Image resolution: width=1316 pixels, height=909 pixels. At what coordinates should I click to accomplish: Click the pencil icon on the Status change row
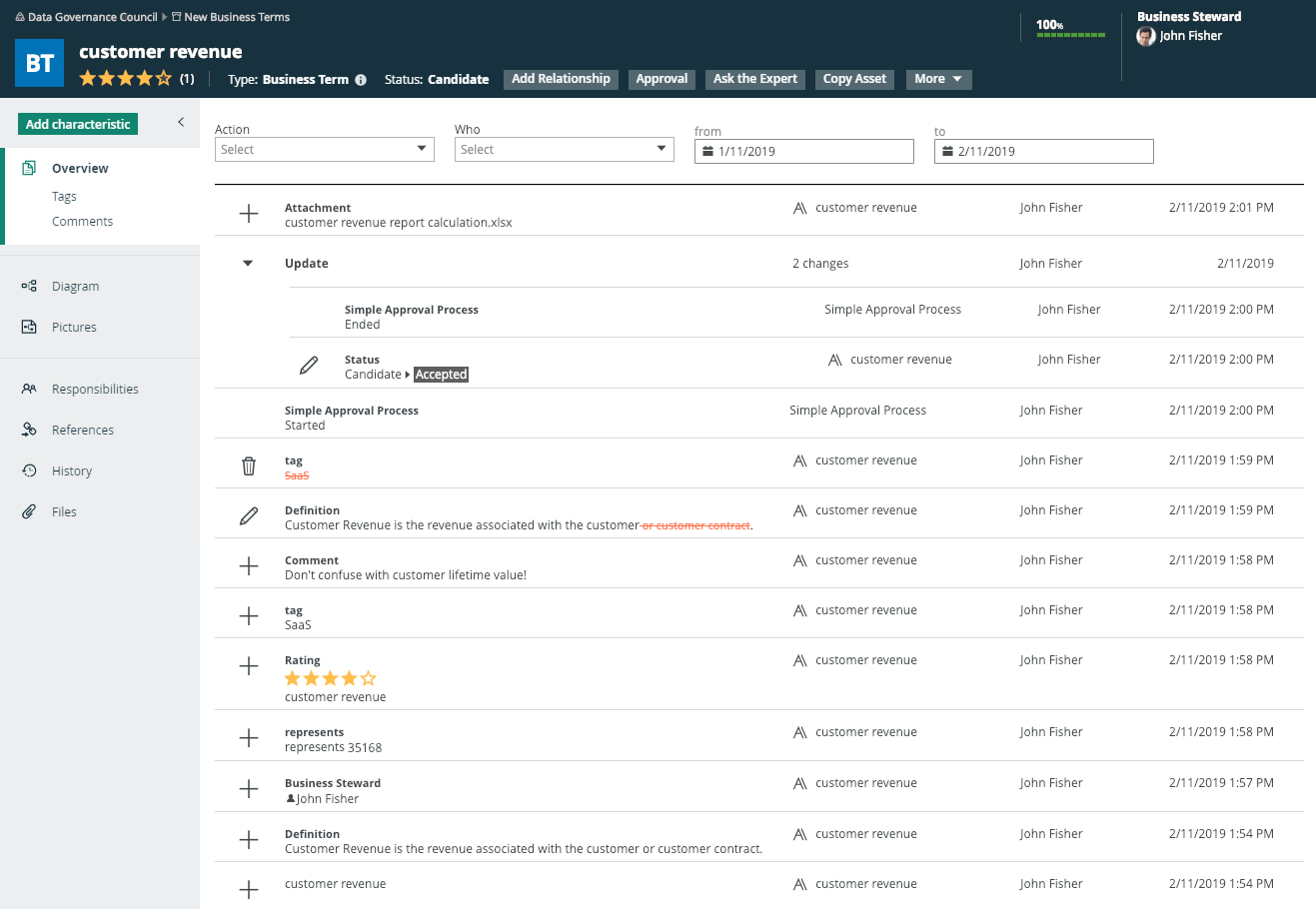tap(309, 366)
